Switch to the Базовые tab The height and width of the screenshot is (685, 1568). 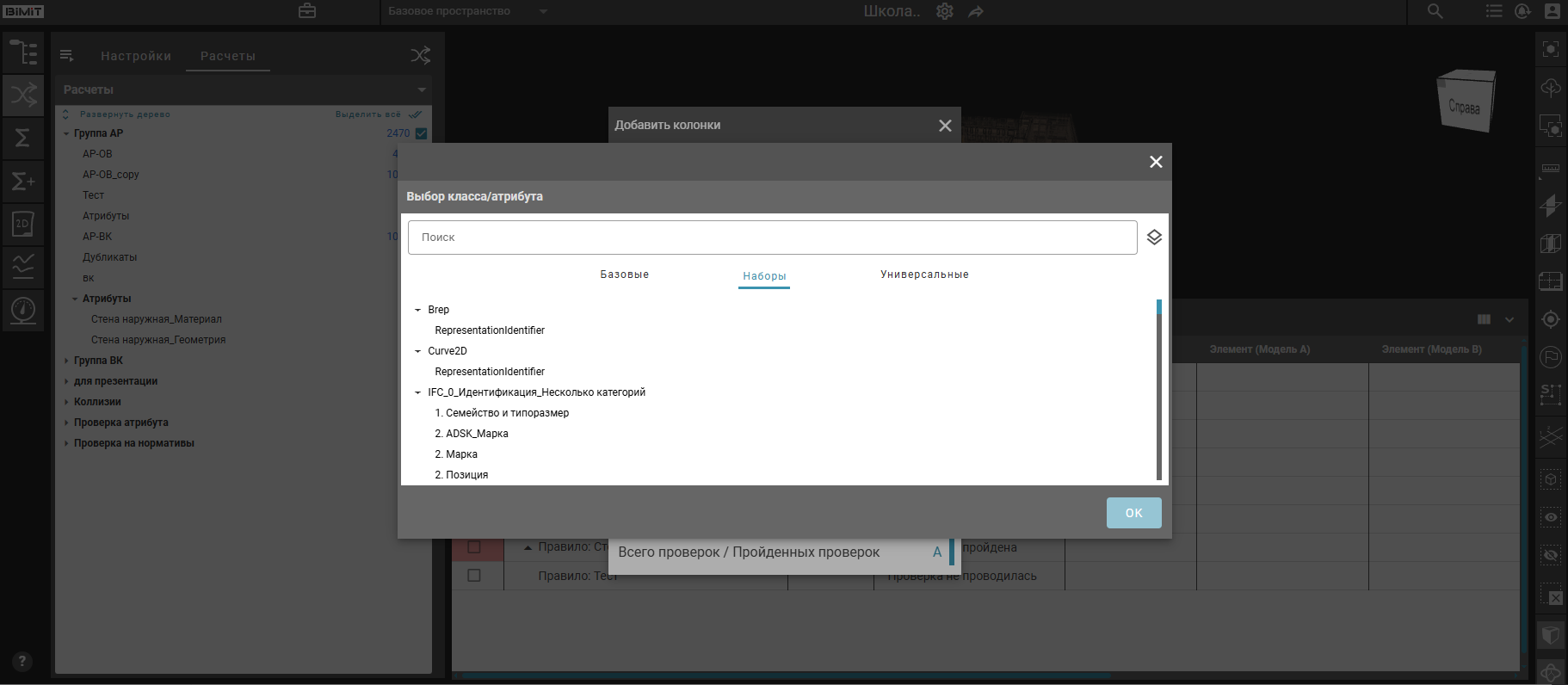[x=624, y=275]
